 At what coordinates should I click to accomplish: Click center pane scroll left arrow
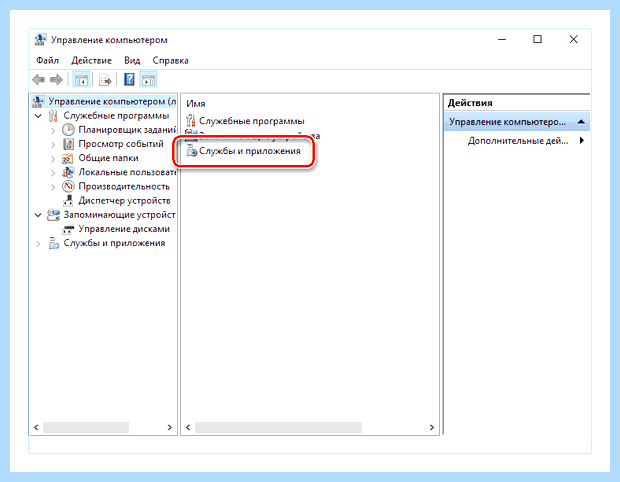pos(188,427)
